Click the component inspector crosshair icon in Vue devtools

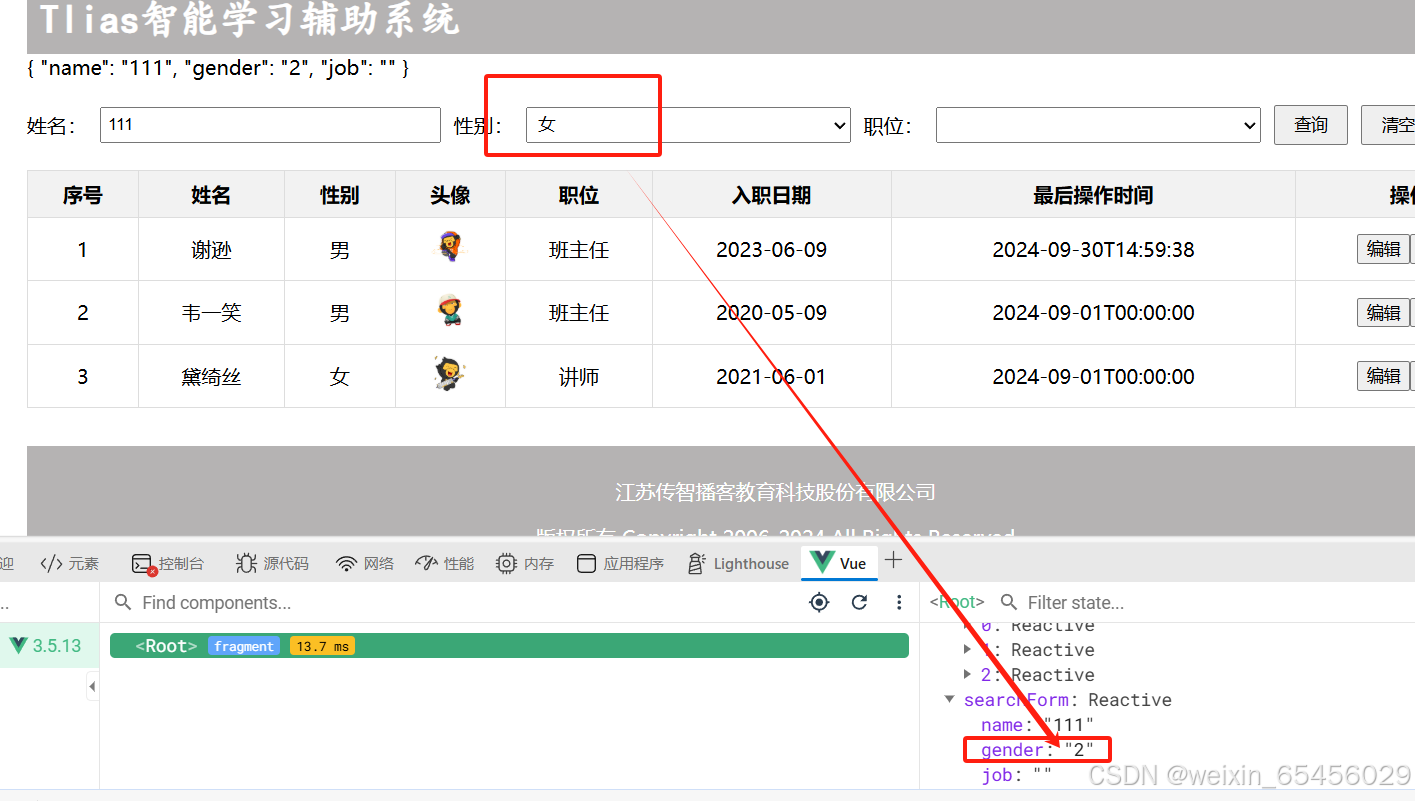point(819,602)
